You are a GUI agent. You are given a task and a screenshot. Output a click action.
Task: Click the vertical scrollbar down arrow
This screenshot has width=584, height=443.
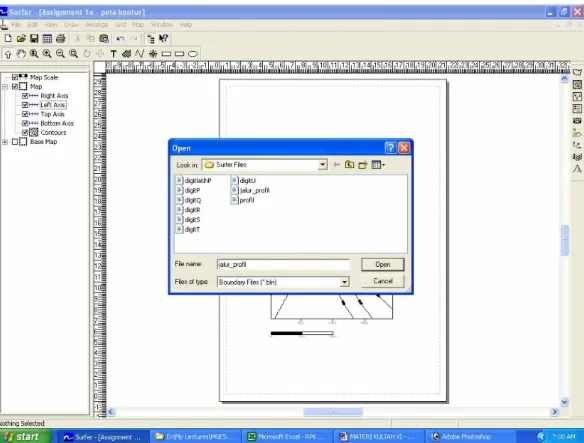coord(564,402)
